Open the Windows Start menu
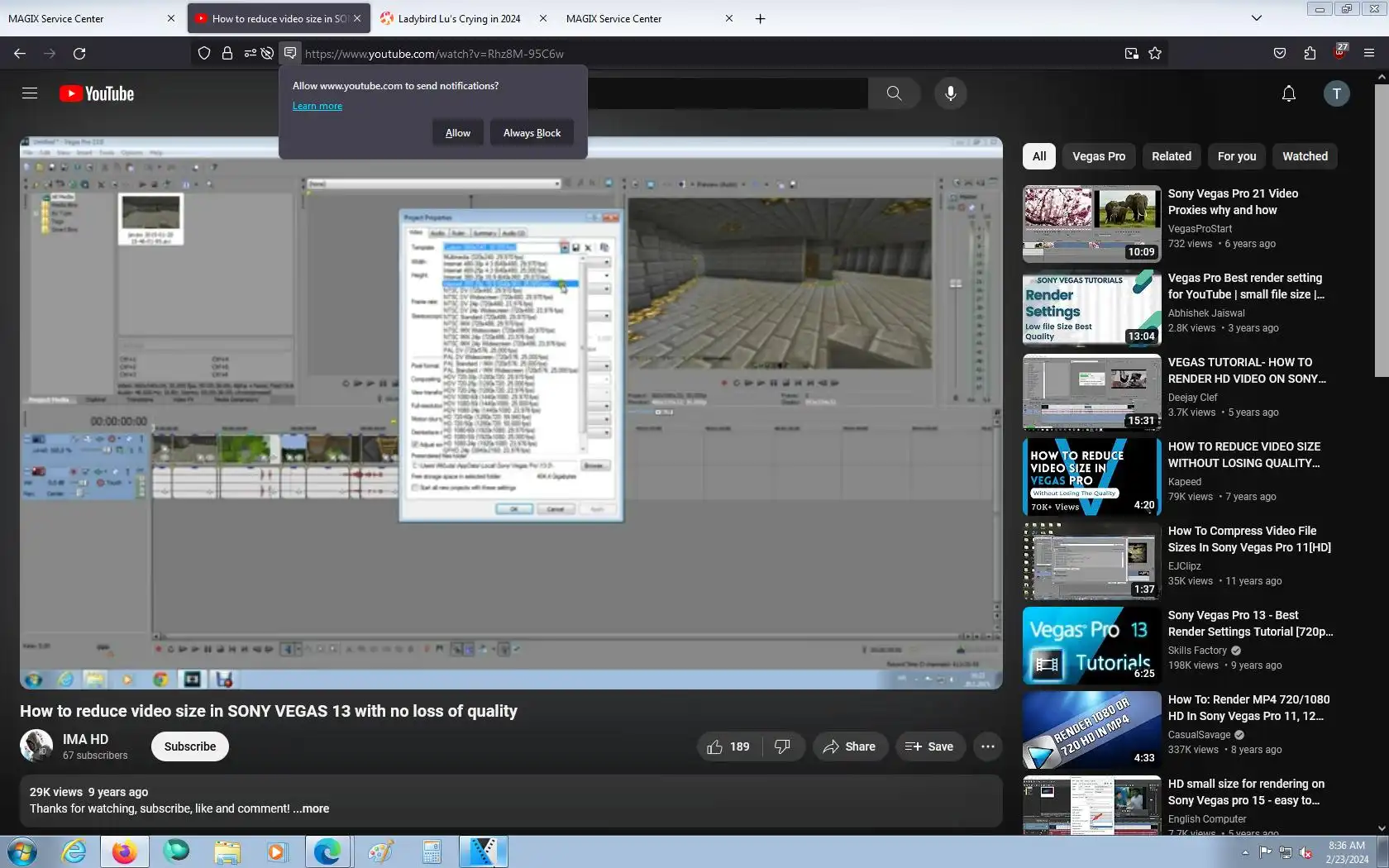The height and width of the screenshot is (868, 1389). click(x=21, y=851)
